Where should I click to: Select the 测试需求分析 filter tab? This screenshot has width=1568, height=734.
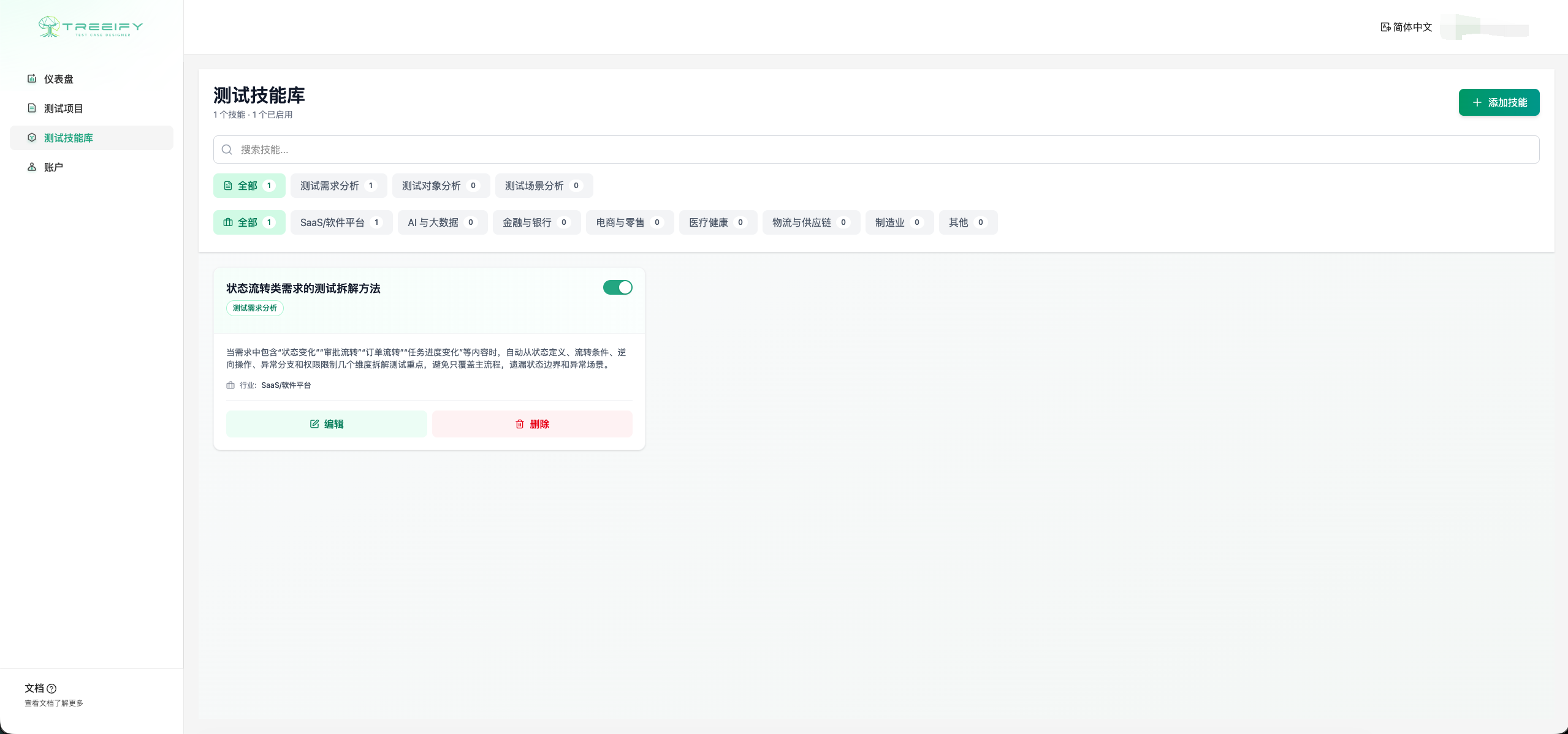coord(338,186)
